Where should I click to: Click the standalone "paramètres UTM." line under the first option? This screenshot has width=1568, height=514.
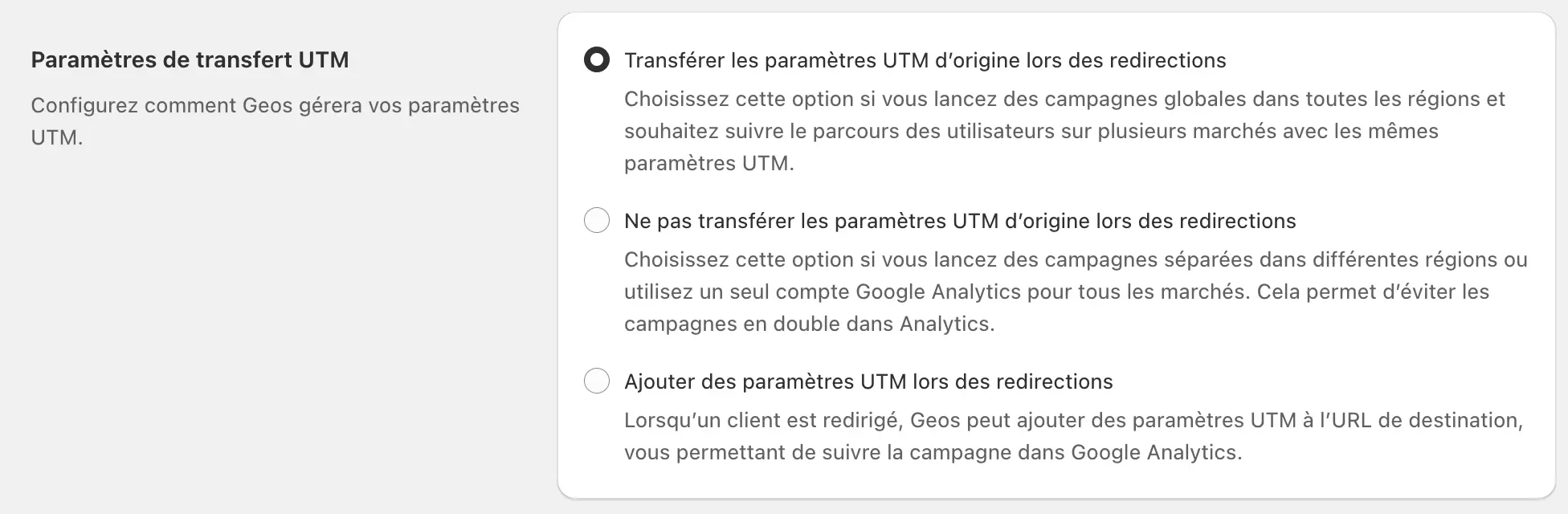[x=708, y=164]
